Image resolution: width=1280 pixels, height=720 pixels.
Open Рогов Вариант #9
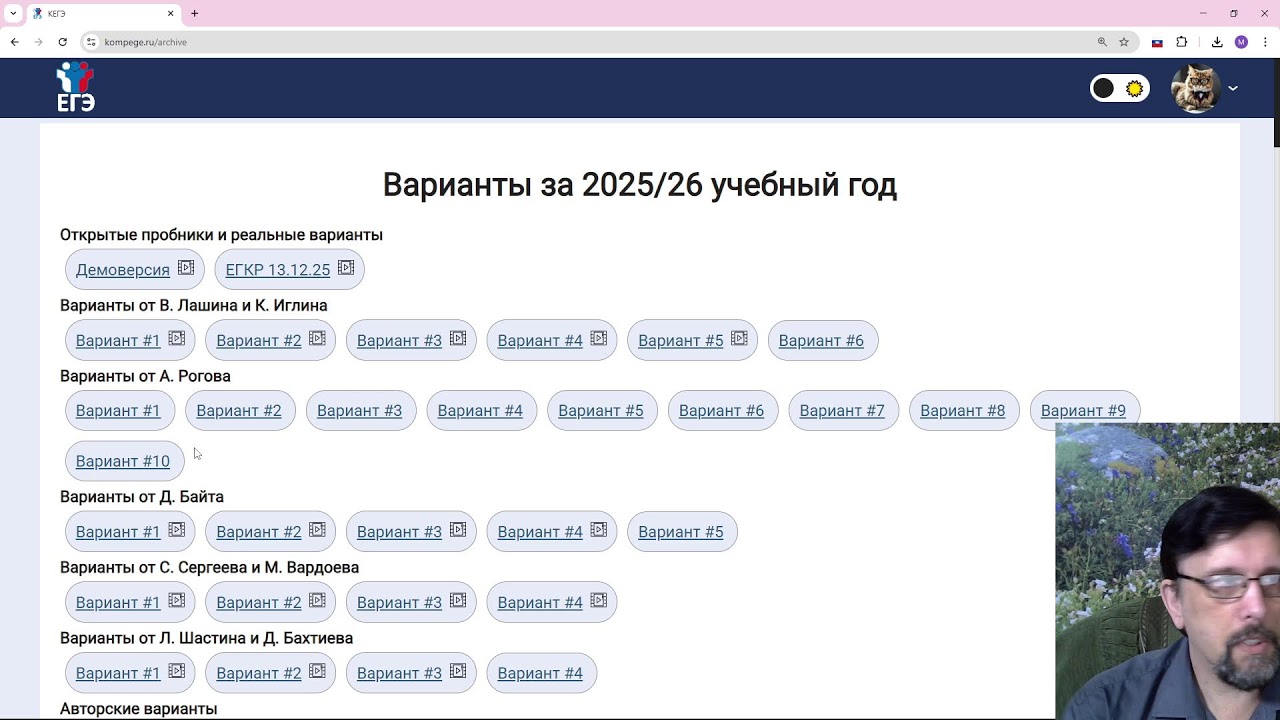click(1083, 411)
